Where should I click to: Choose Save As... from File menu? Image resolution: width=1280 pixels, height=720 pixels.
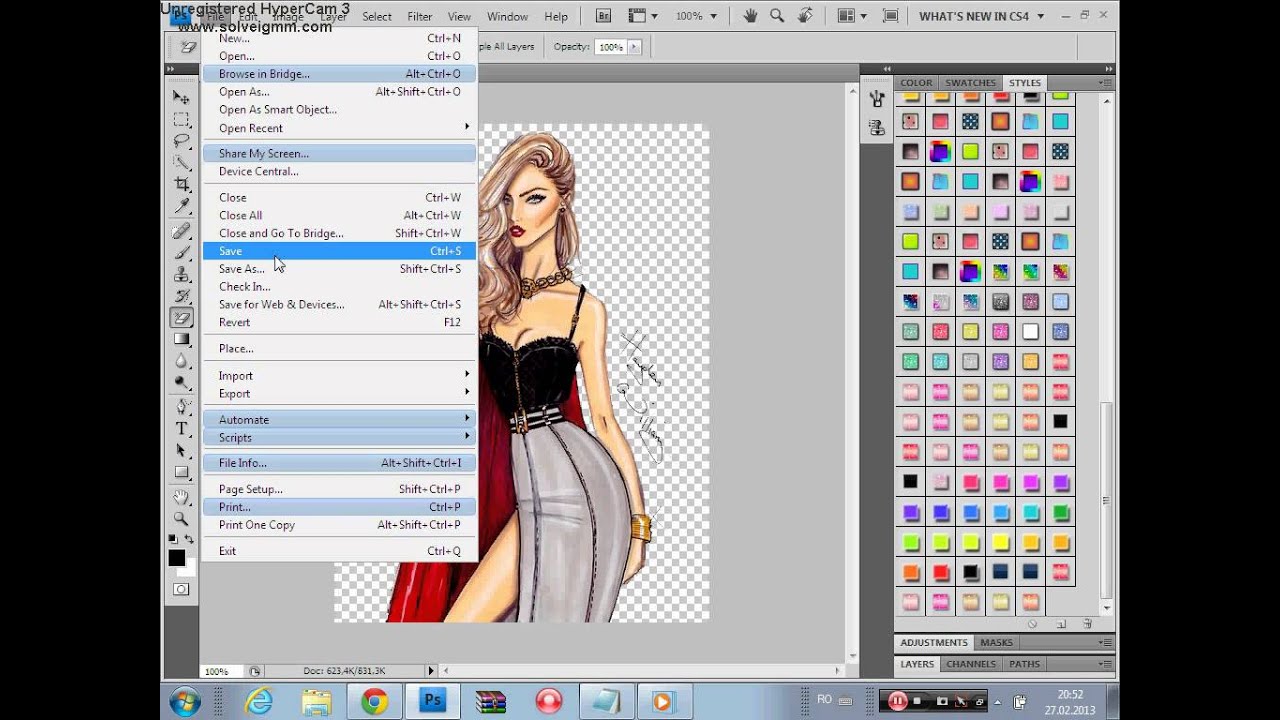339,269
